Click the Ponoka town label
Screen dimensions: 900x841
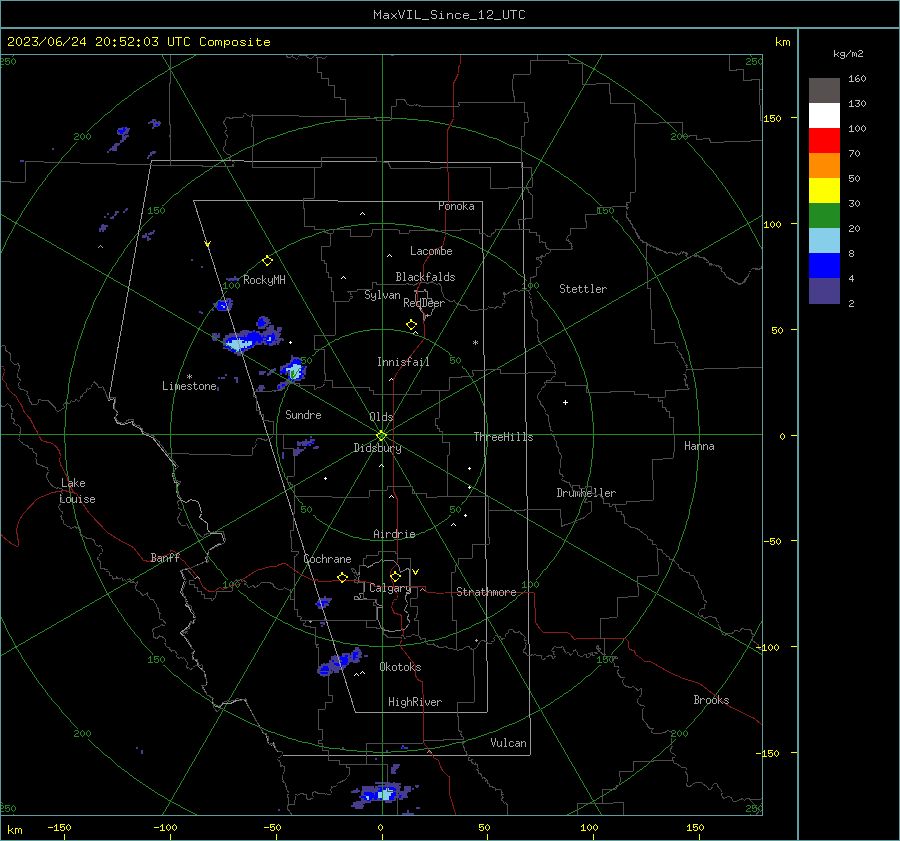pos(456,206)
